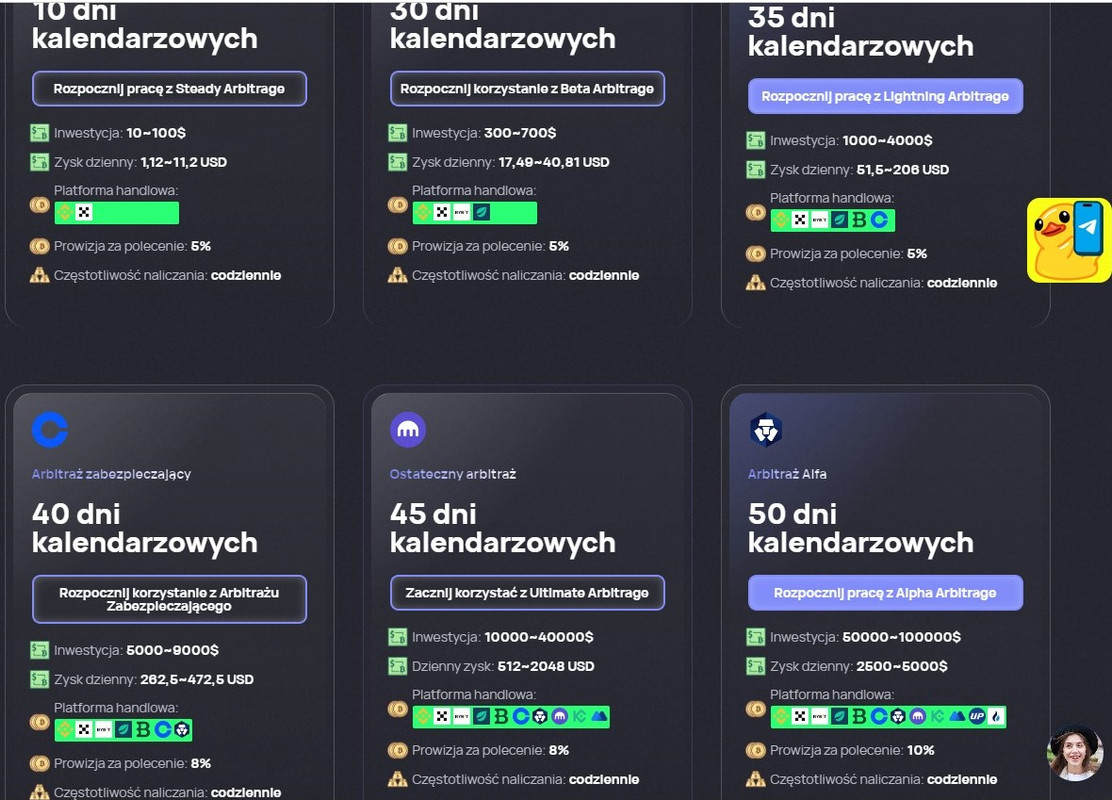The image size is (1112, 800).
Task: Click the money icon beside Inwestycja 1000~4000$
Action: (756, 140)
